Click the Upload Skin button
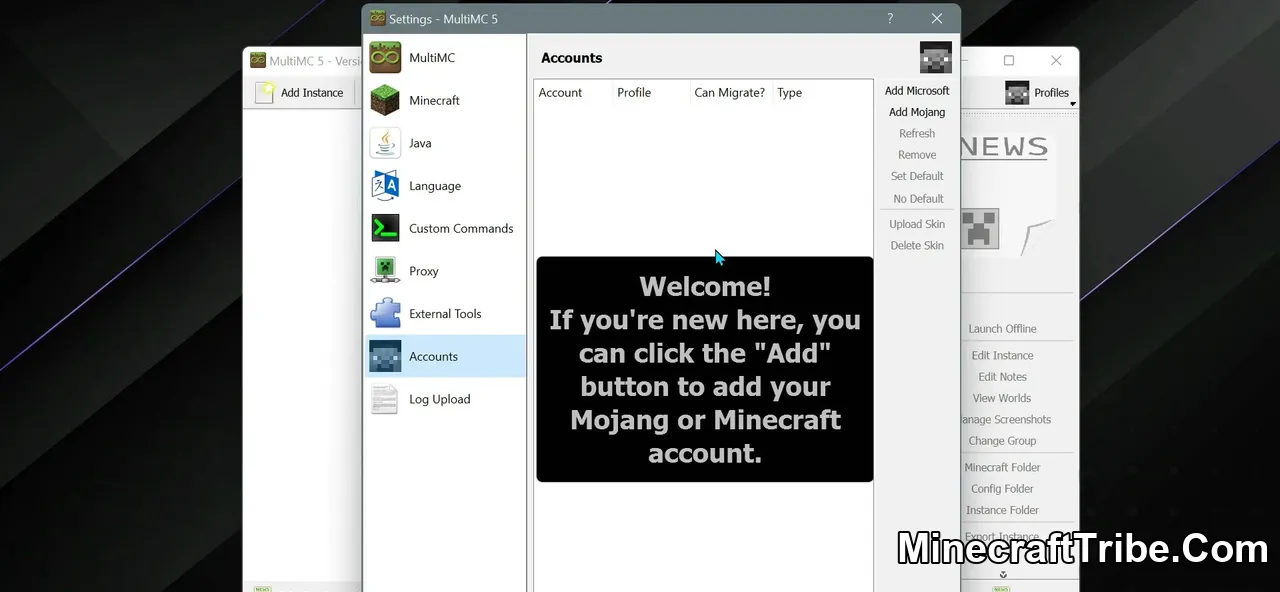Screen dimensions: 1280x592 [x=917, y=224]
